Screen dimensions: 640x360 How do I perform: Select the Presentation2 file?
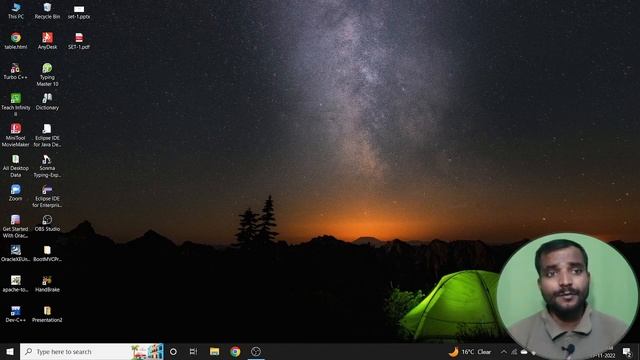pos(47,314)
